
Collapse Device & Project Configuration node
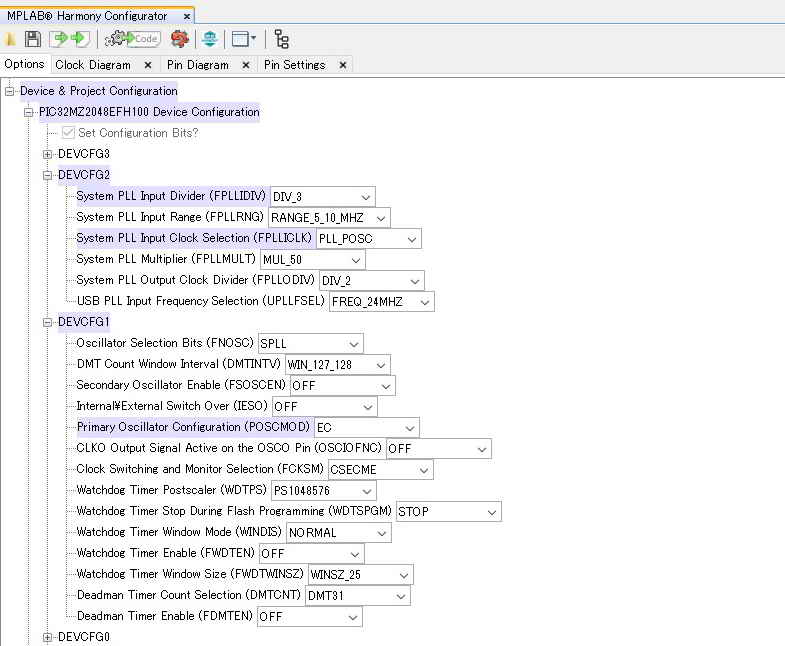click(10, 91)
